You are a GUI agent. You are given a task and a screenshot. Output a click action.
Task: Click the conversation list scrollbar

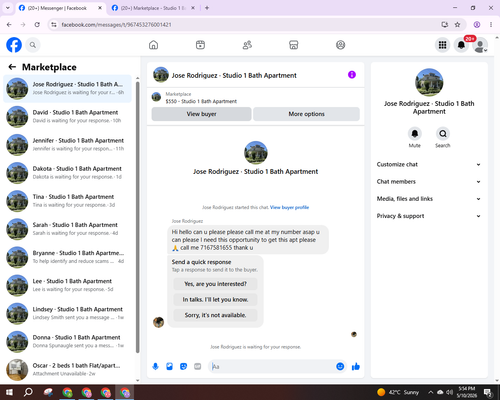coord(137,217)
